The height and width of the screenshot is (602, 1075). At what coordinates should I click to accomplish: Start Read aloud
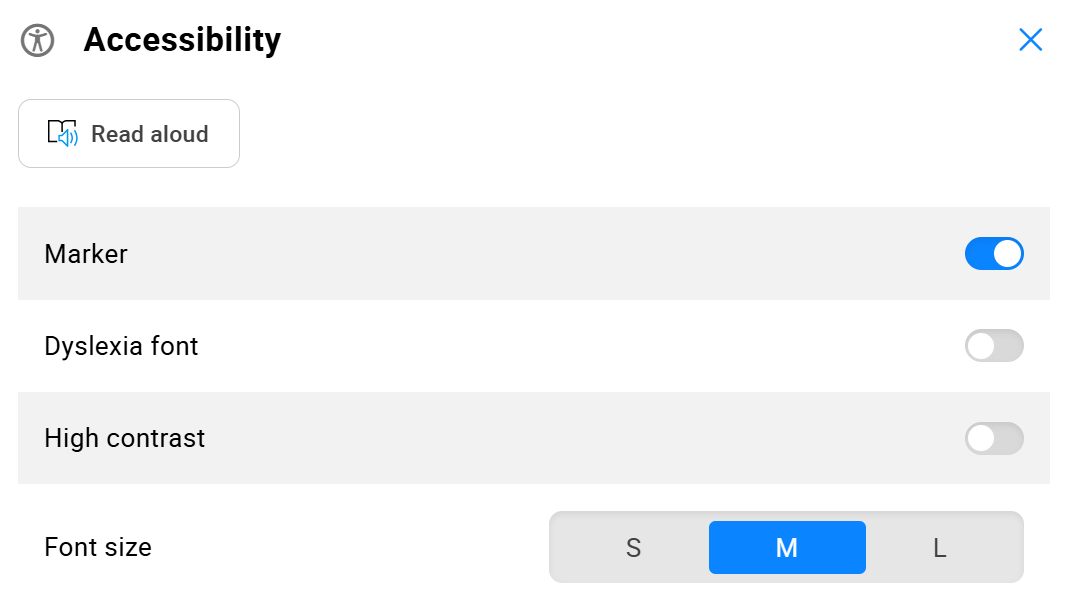tap(129, 134)
